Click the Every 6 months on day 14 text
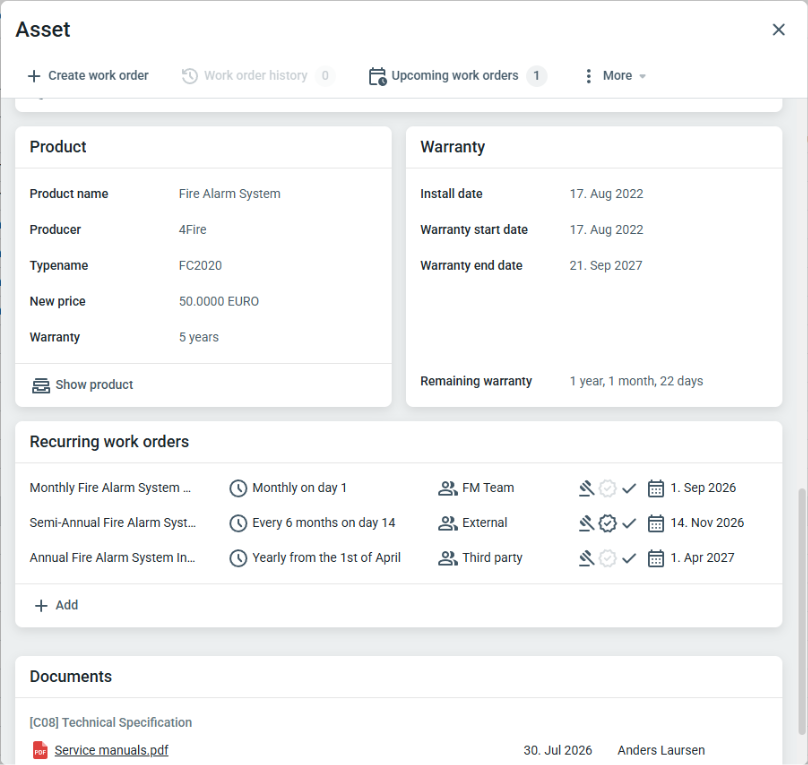This screenshot has height=765, width=808. coord(324,523)
